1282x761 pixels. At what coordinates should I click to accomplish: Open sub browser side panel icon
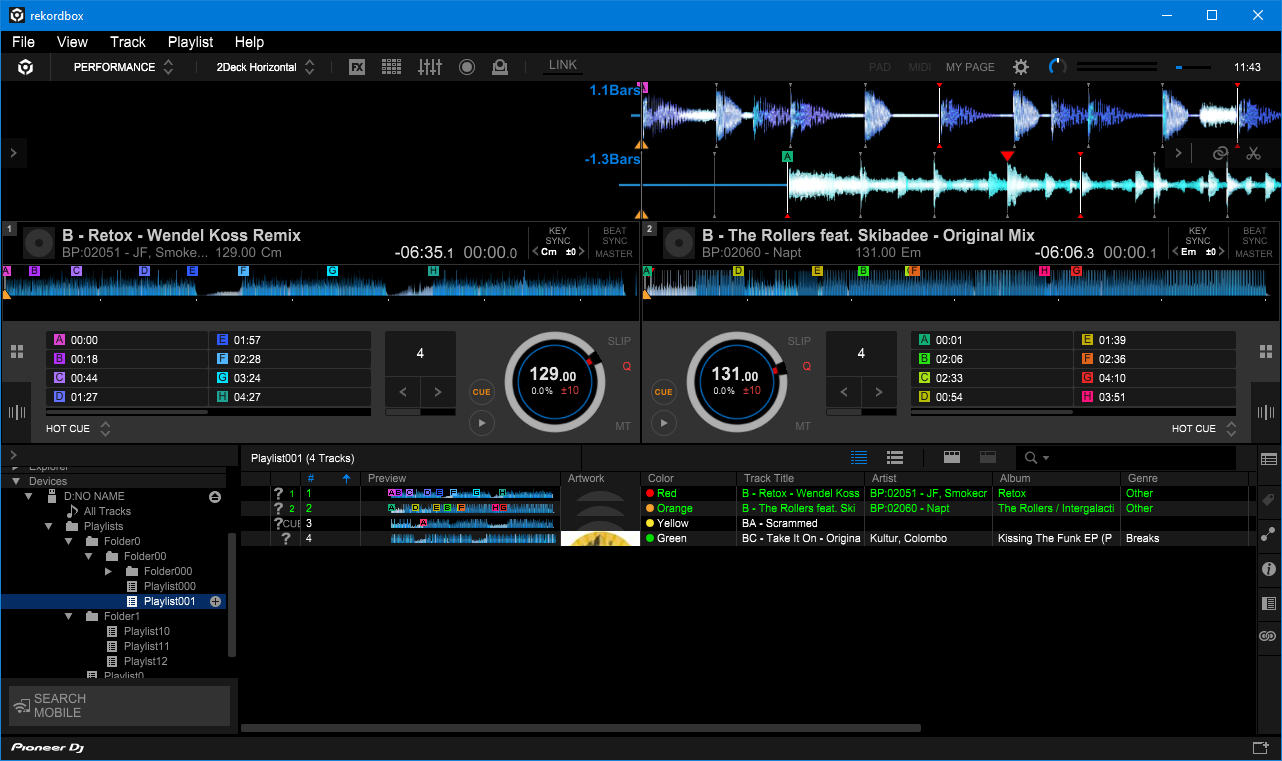click(1269, 603)
